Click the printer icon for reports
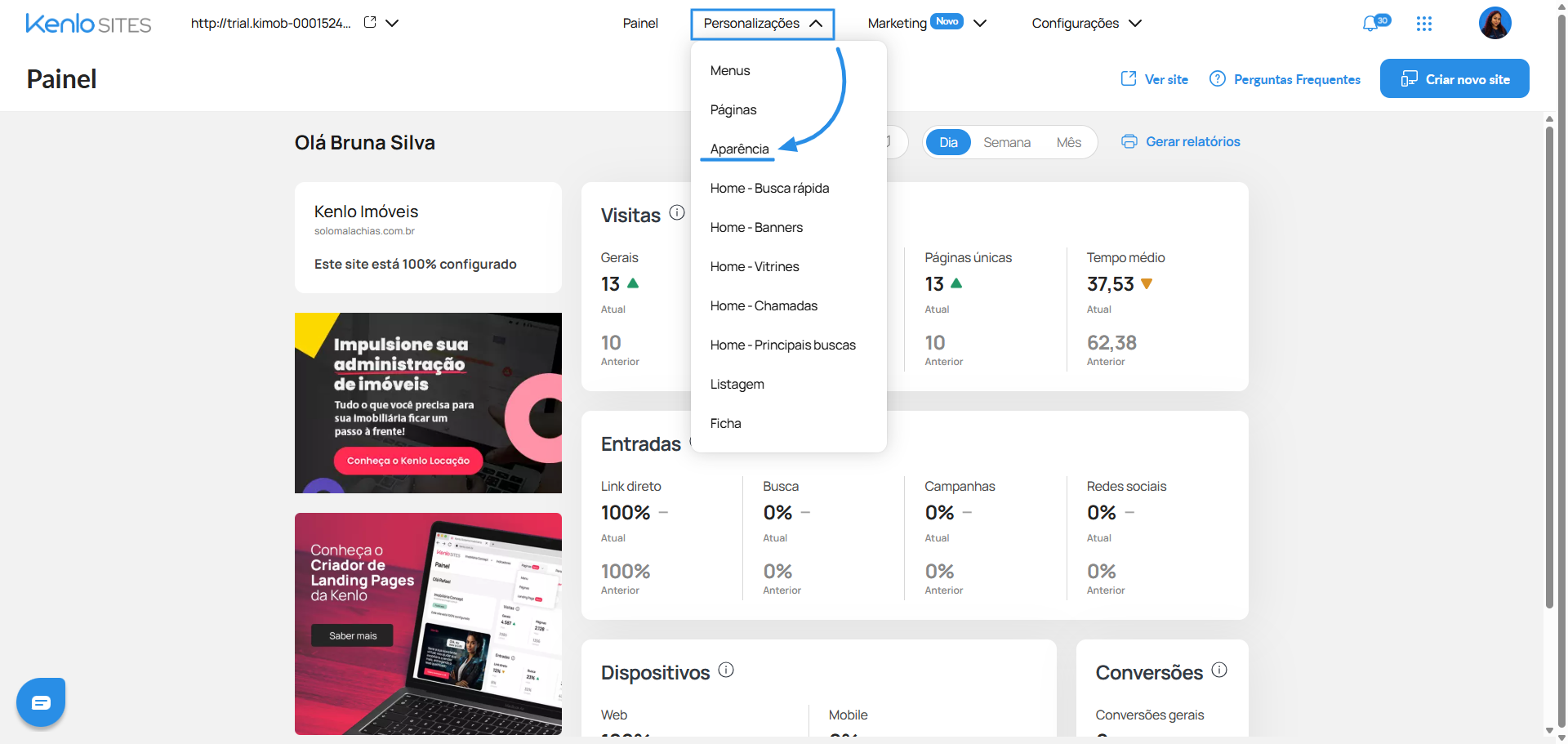The image size is (1568, 744). (x=1129, y=141)
